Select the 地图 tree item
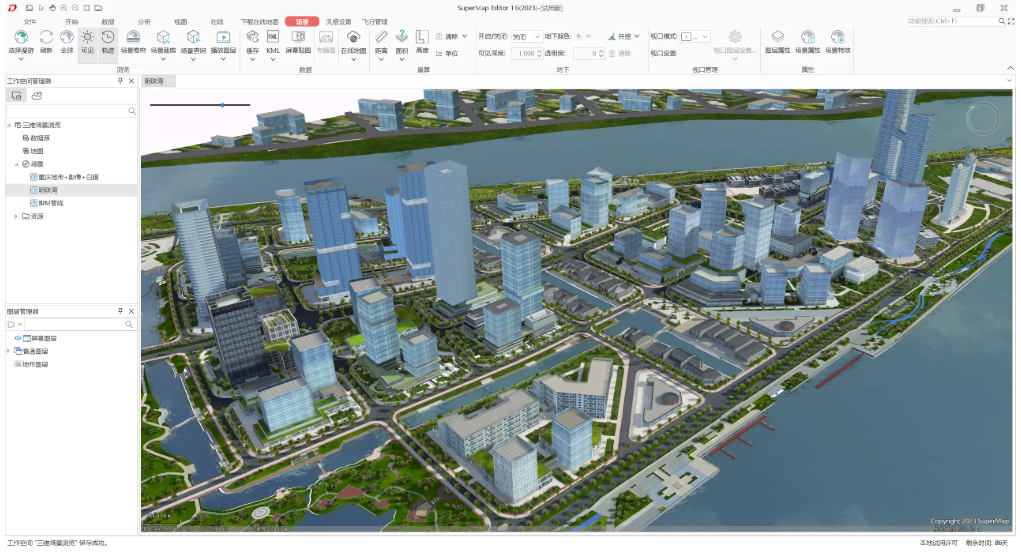The width and height of the screenshot is (1021, 556). point(33,151)
